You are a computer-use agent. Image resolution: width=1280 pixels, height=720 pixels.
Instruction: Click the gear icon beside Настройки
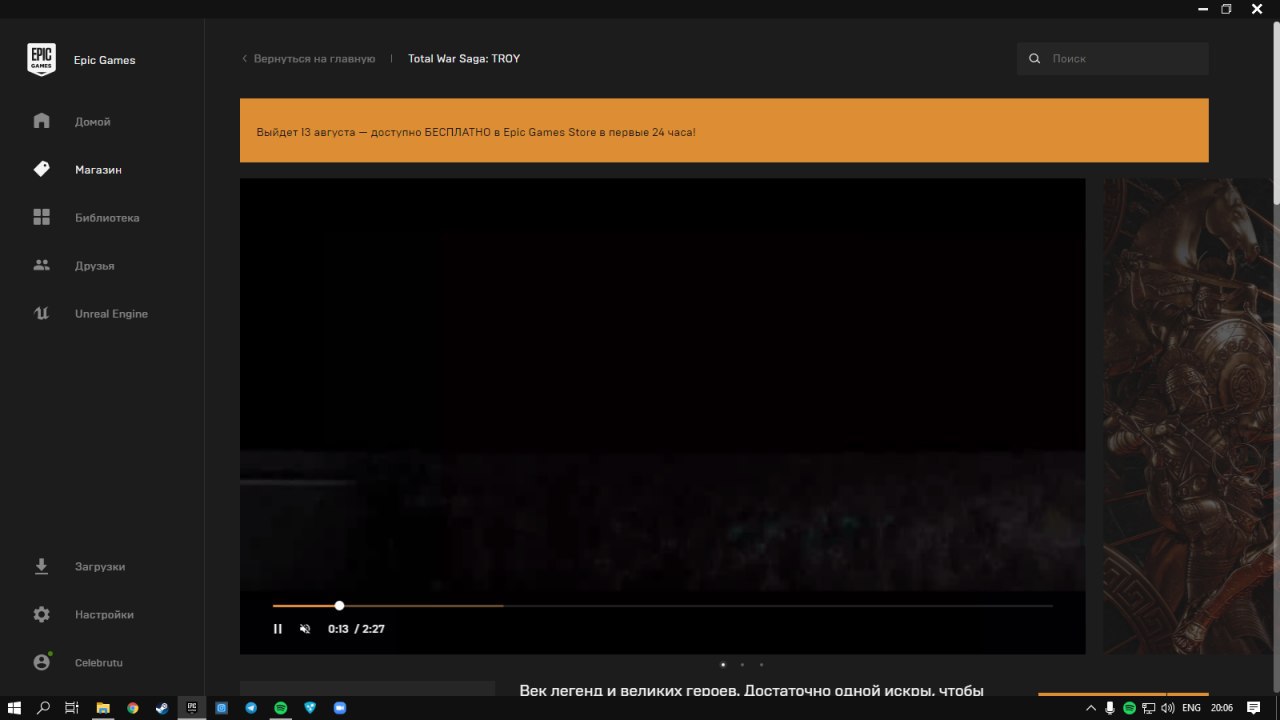(x=41, y=614)
